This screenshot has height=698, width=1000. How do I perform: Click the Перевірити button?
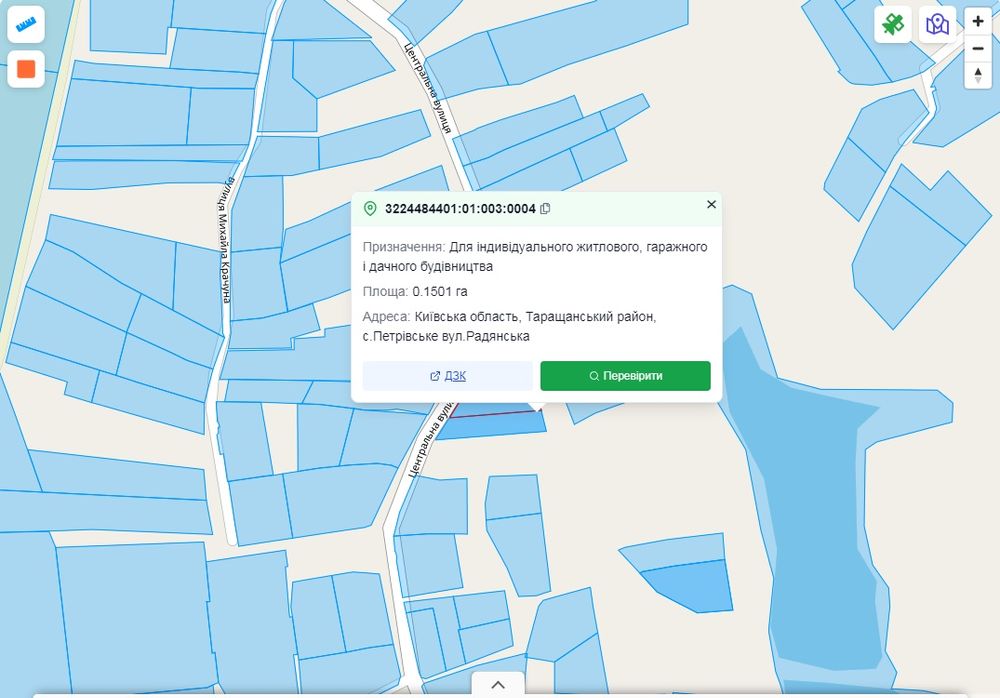point(625,376)
